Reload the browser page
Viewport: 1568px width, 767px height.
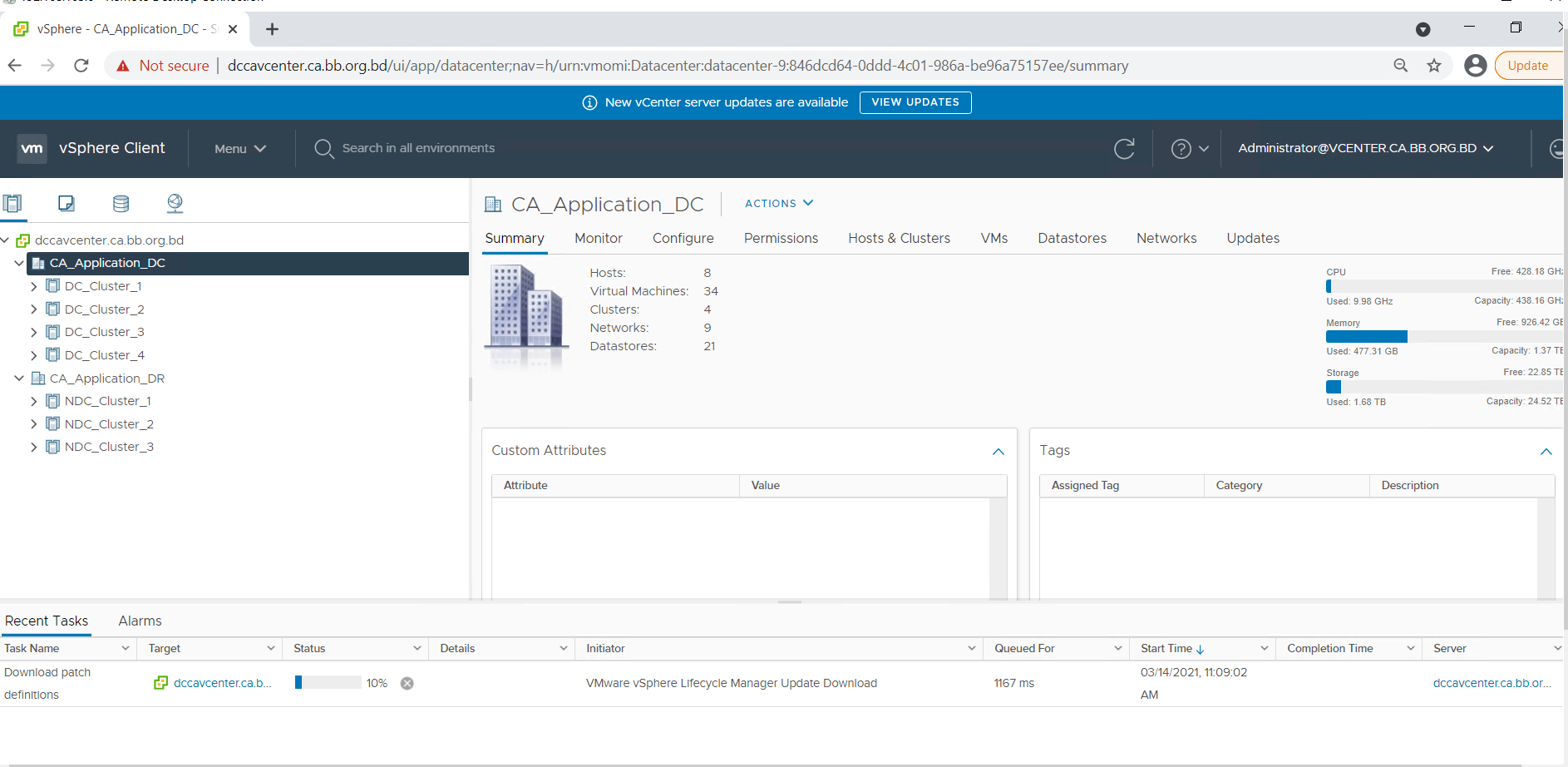tap(81, 66)
